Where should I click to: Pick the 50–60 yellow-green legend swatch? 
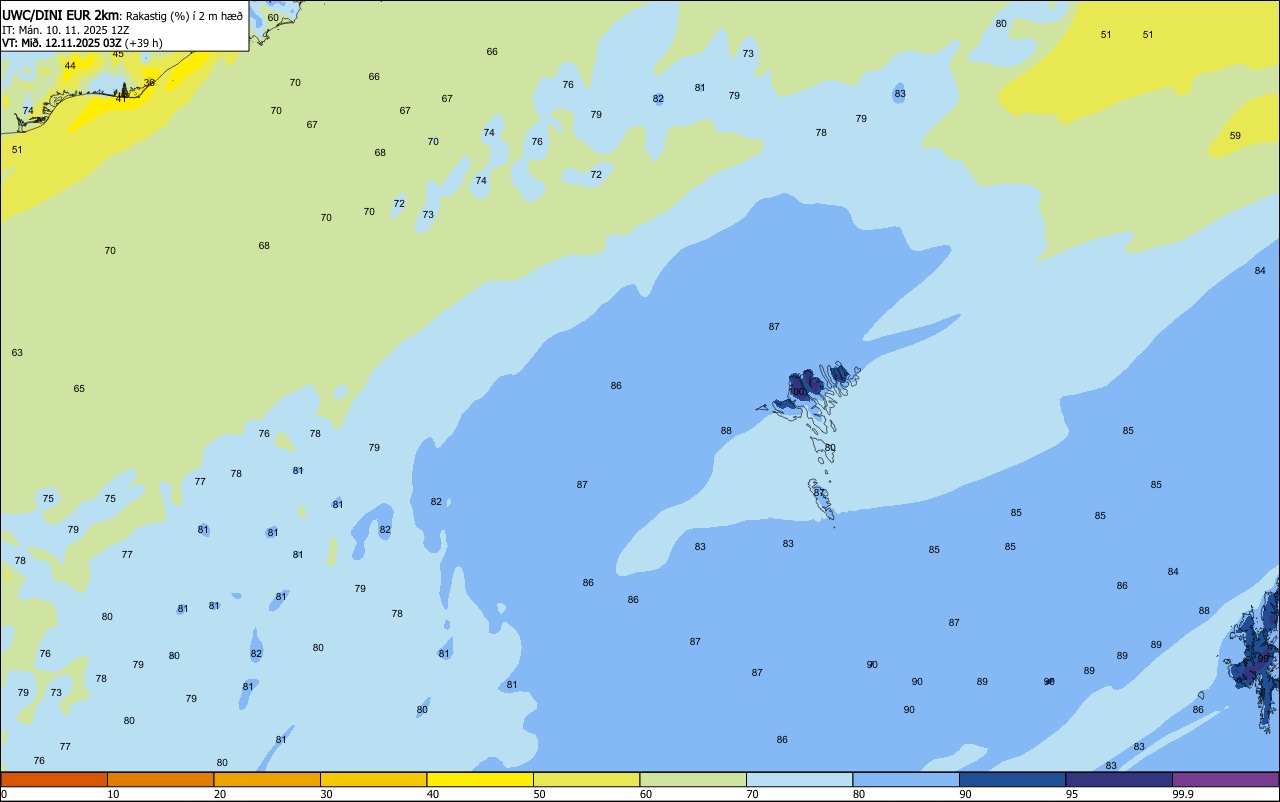point(586,779)
